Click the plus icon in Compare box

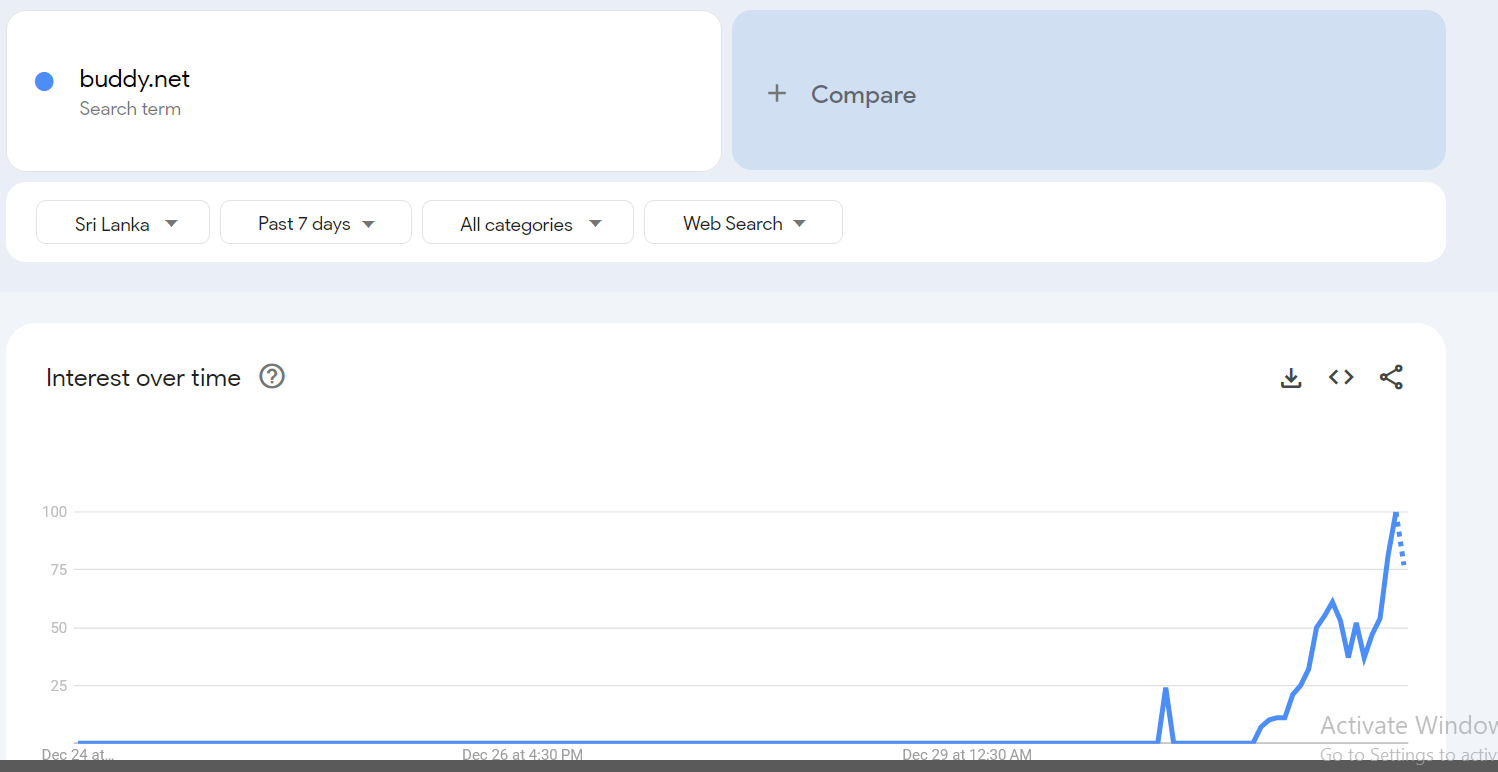[x=777, y=94]
